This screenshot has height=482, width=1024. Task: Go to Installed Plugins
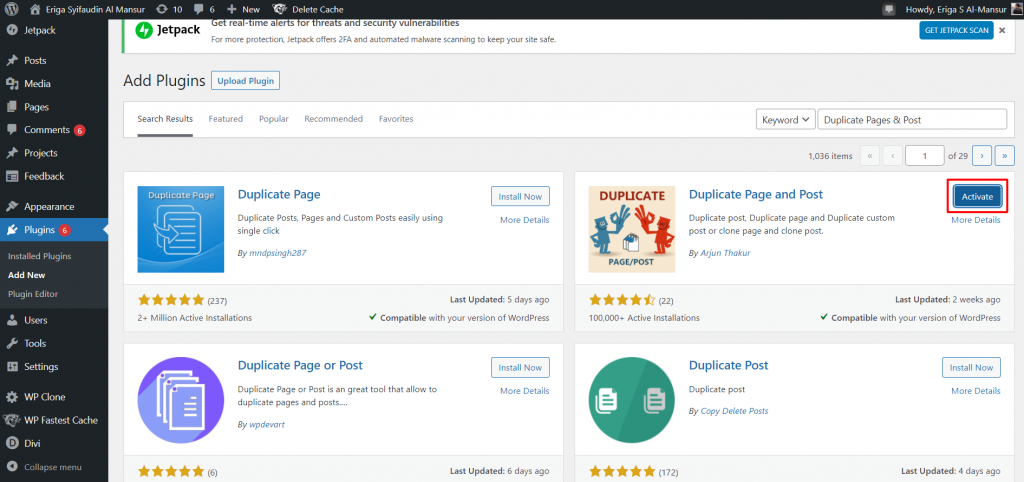pyautogui.click(x=40, y=256)
